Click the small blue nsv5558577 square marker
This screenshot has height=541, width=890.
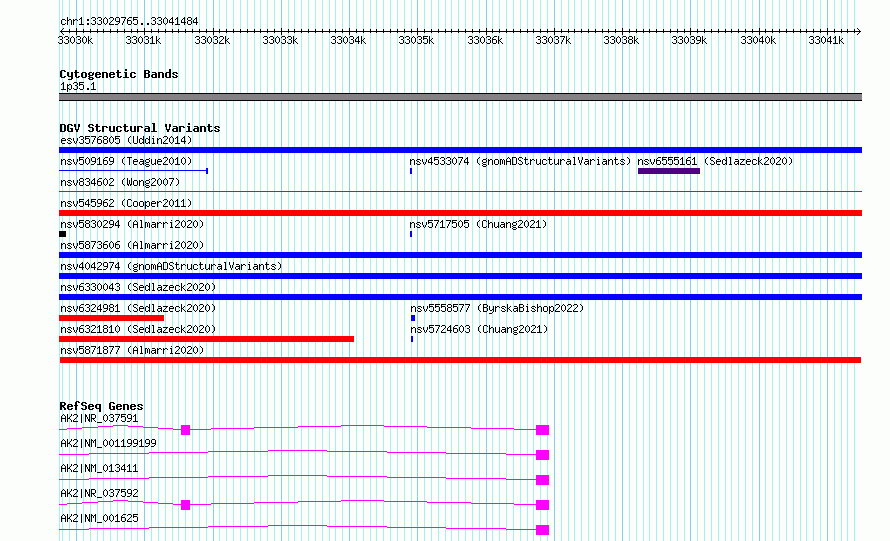click(413, 318)
